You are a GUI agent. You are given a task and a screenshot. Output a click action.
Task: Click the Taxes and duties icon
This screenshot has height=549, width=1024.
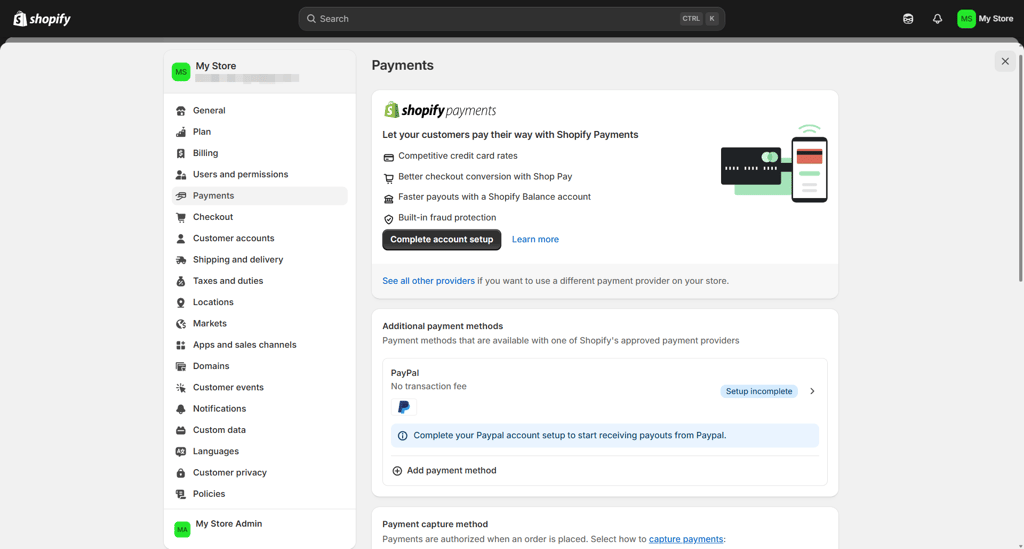point(181,281)
